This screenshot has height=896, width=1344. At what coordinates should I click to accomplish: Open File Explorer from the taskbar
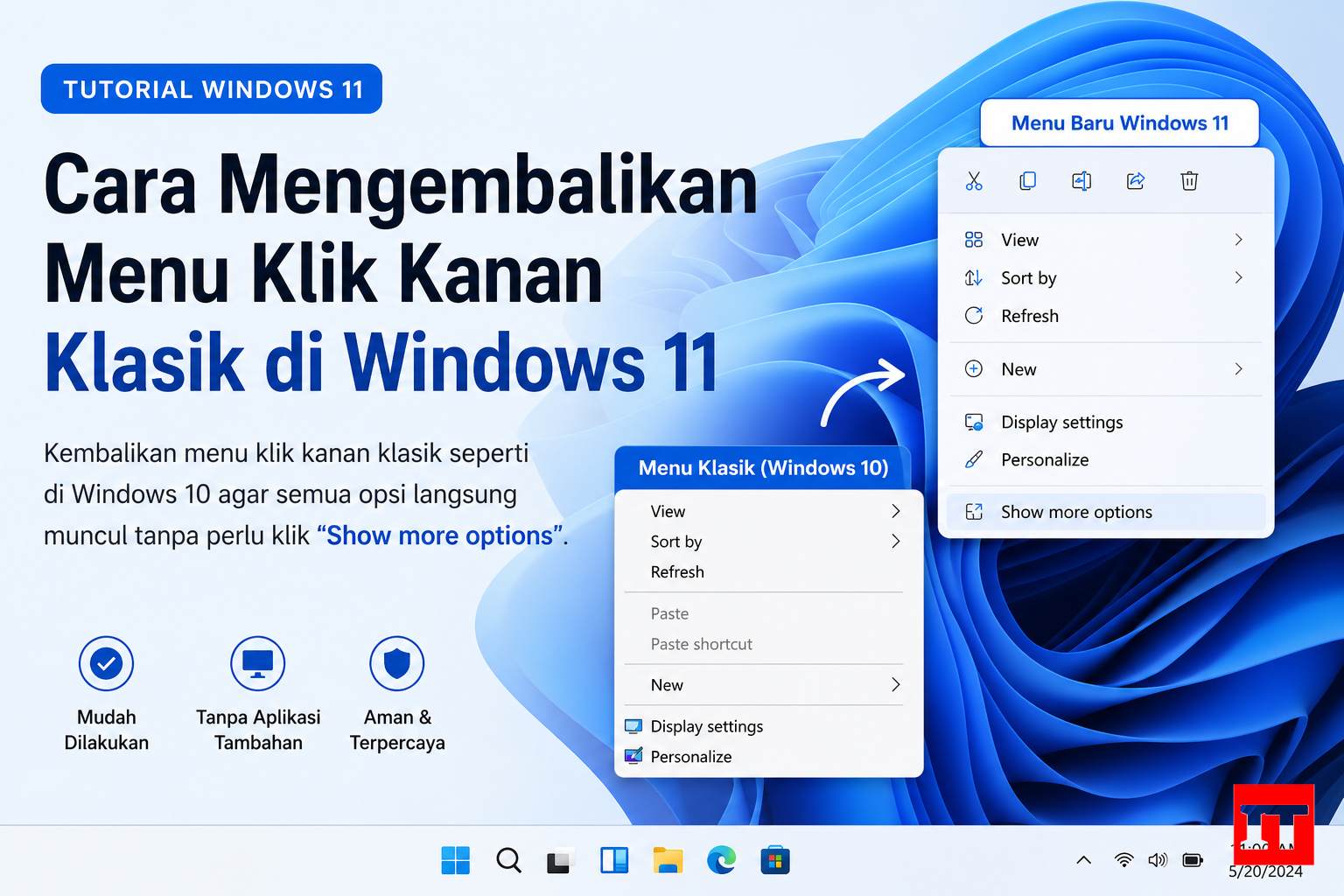(x=668, y=860)
